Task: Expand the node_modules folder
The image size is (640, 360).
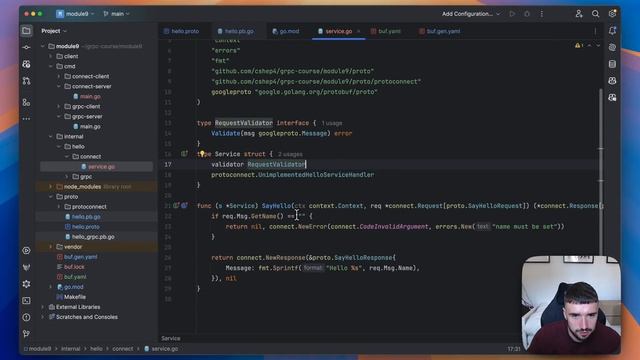Action: tap(51, 187)
